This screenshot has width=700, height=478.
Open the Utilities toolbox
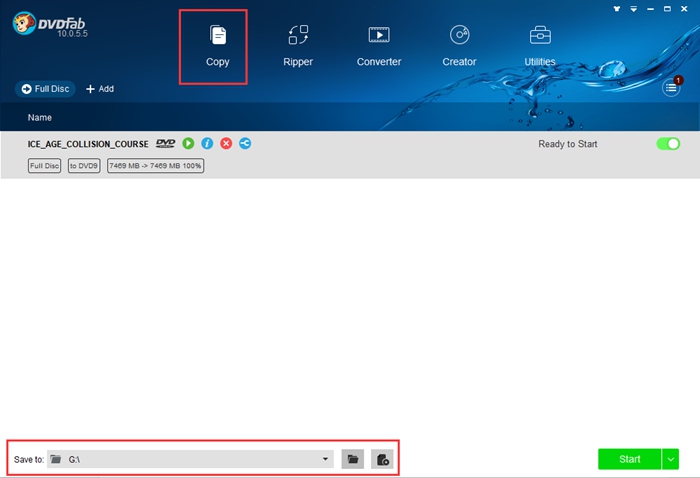pyautogui.click(x=540, y=46)
